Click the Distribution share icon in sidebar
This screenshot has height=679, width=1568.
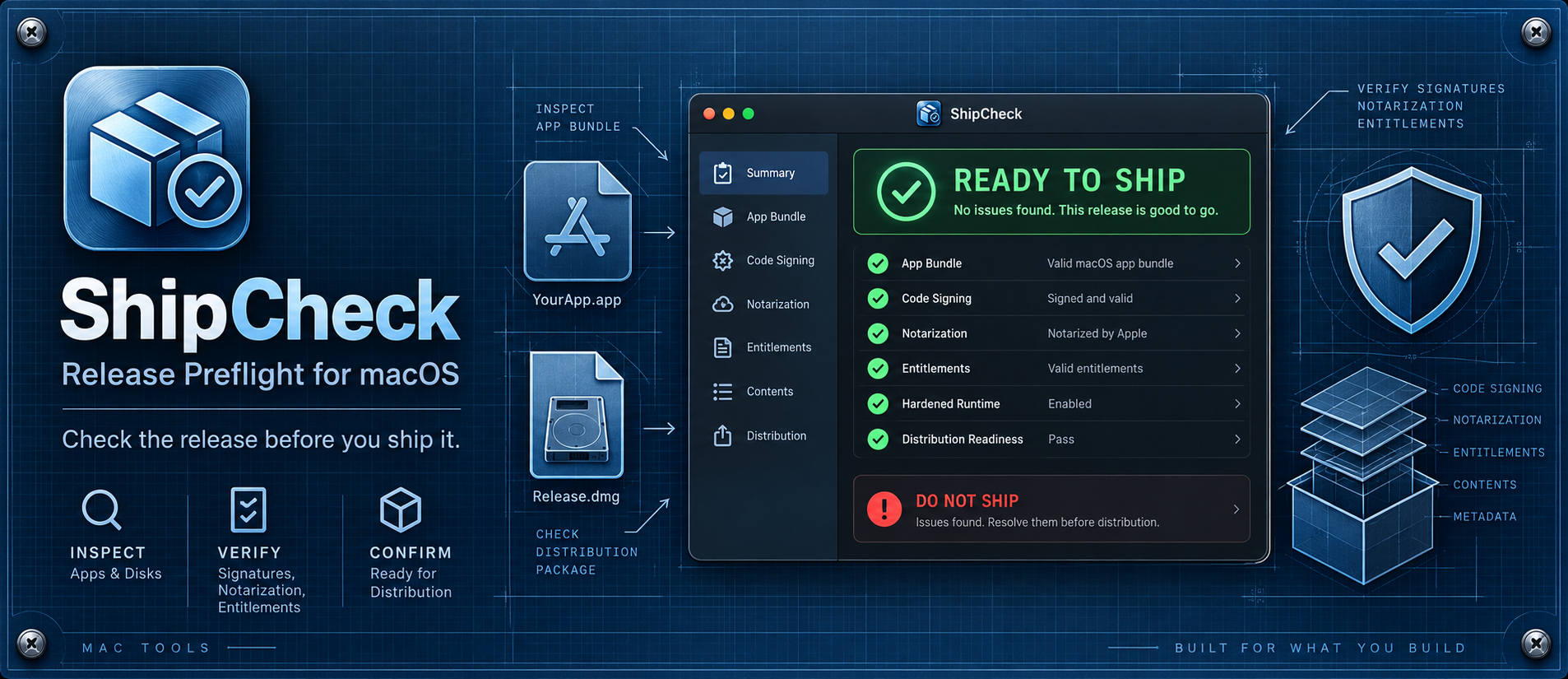click(722, 435)
